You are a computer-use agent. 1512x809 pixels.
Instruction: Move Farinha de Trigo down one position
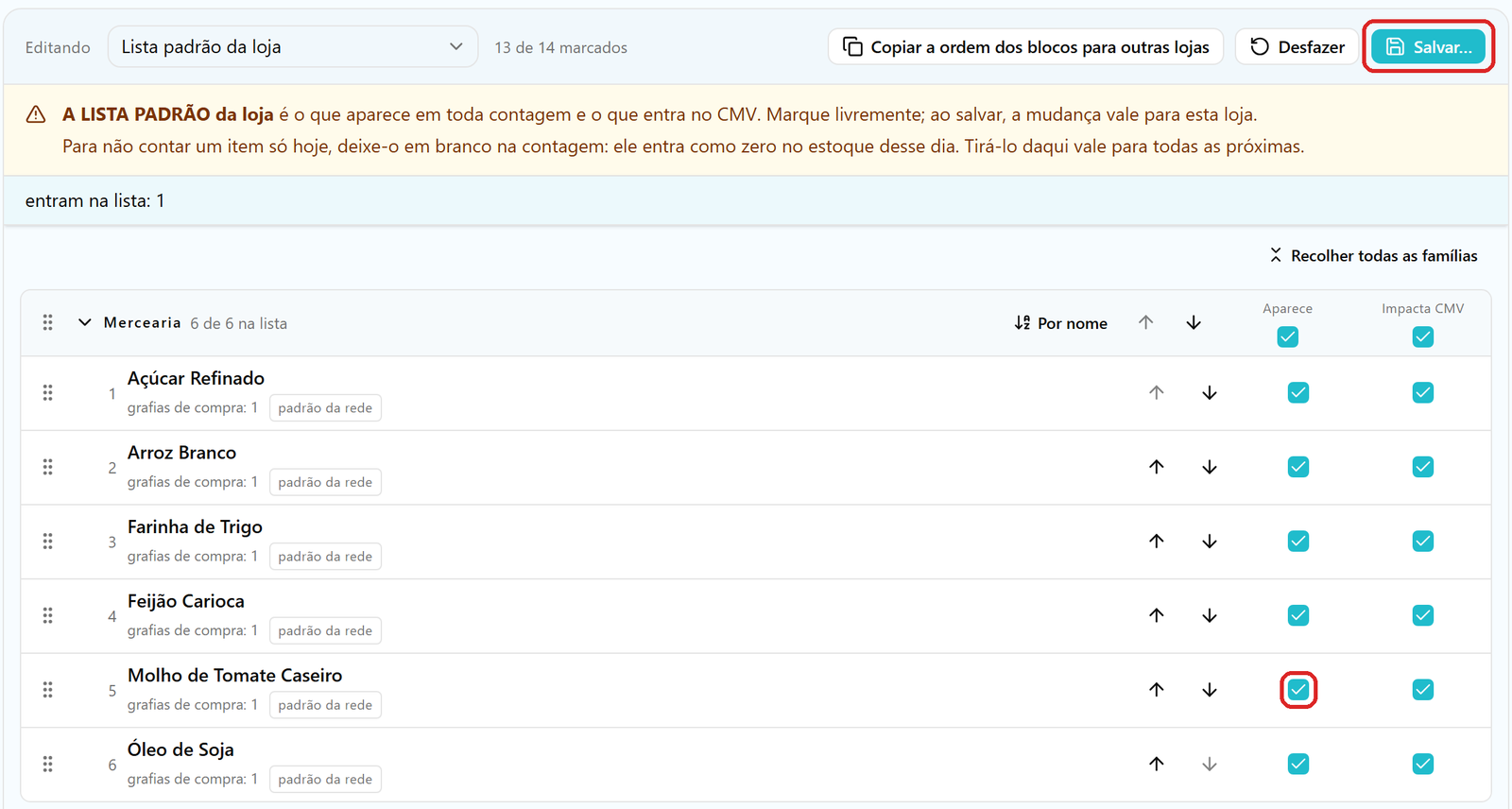(1210, 542)
